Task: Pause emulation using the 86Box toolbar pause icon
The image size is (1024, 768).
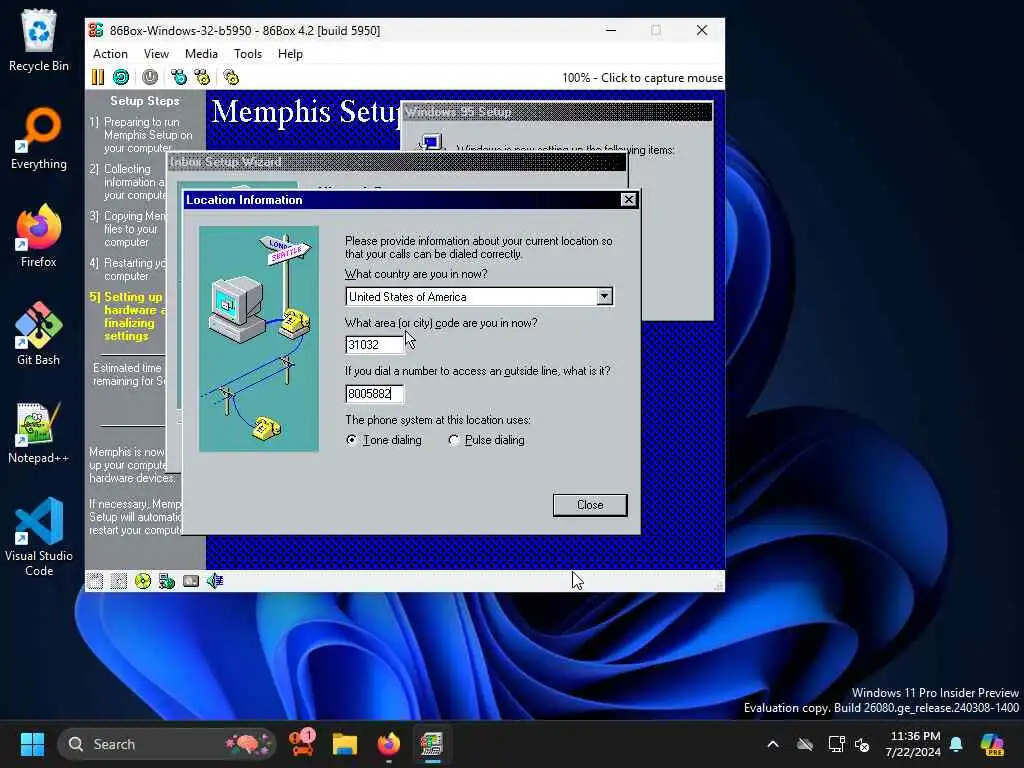Action: (98, 77)
